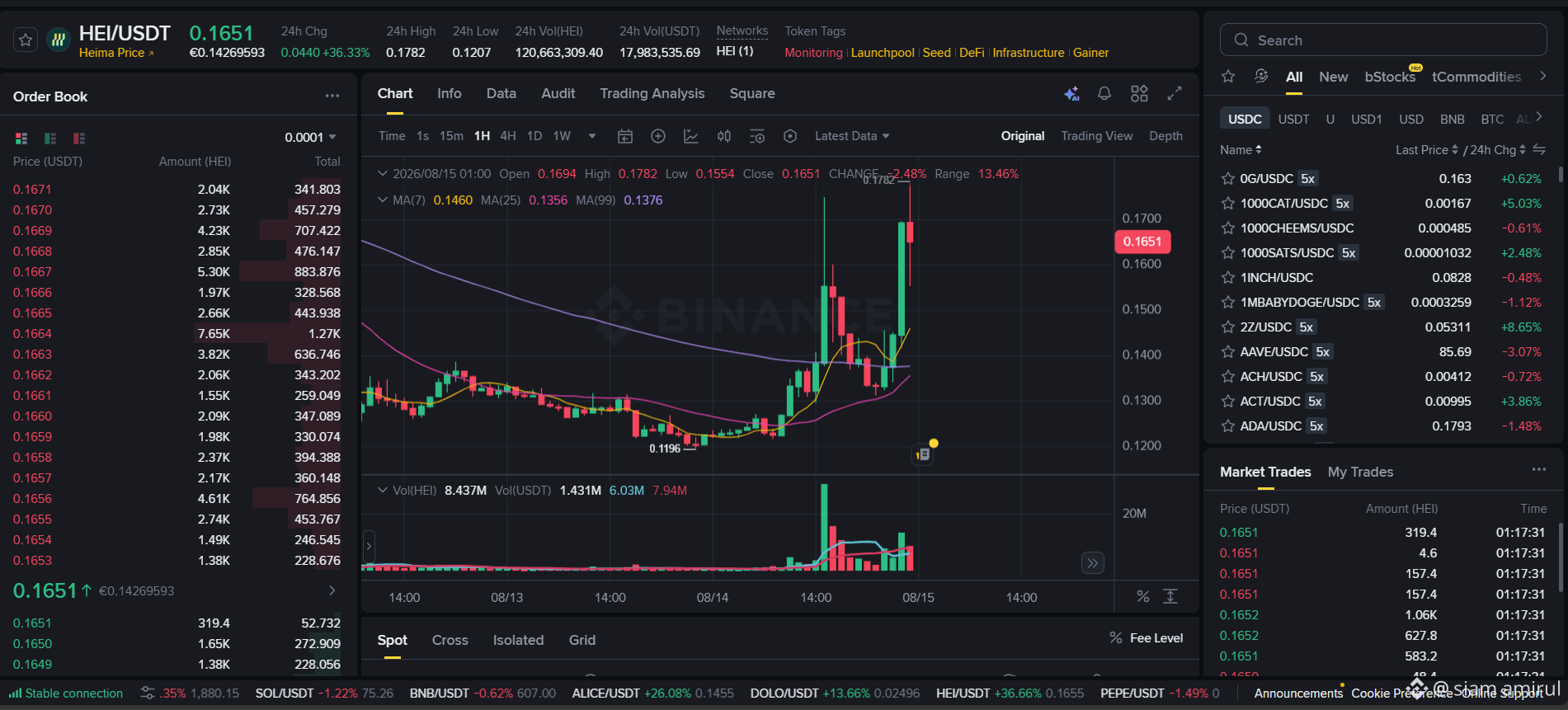Favorite the HEI/USDT pair with the star icon

(x=26, y=40)
